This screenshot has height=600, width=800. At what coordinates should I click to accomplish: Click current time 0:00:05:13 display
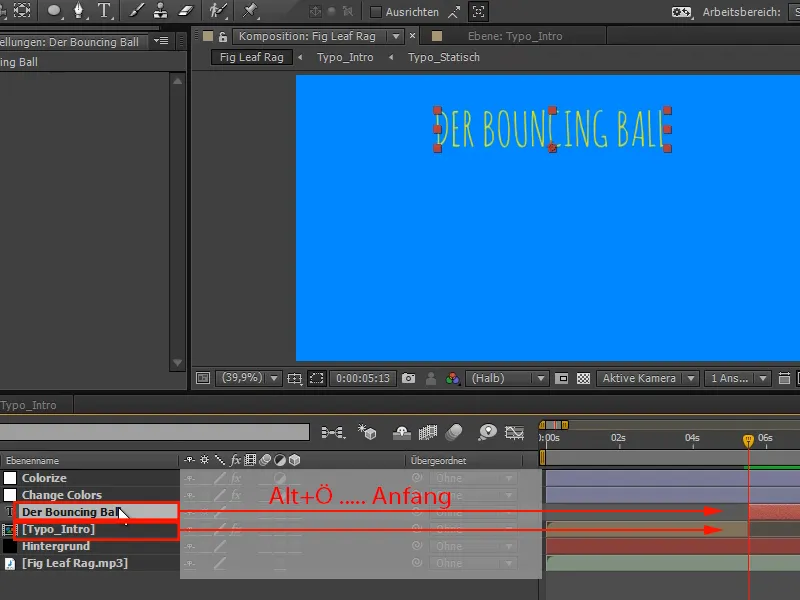(363, 378)
